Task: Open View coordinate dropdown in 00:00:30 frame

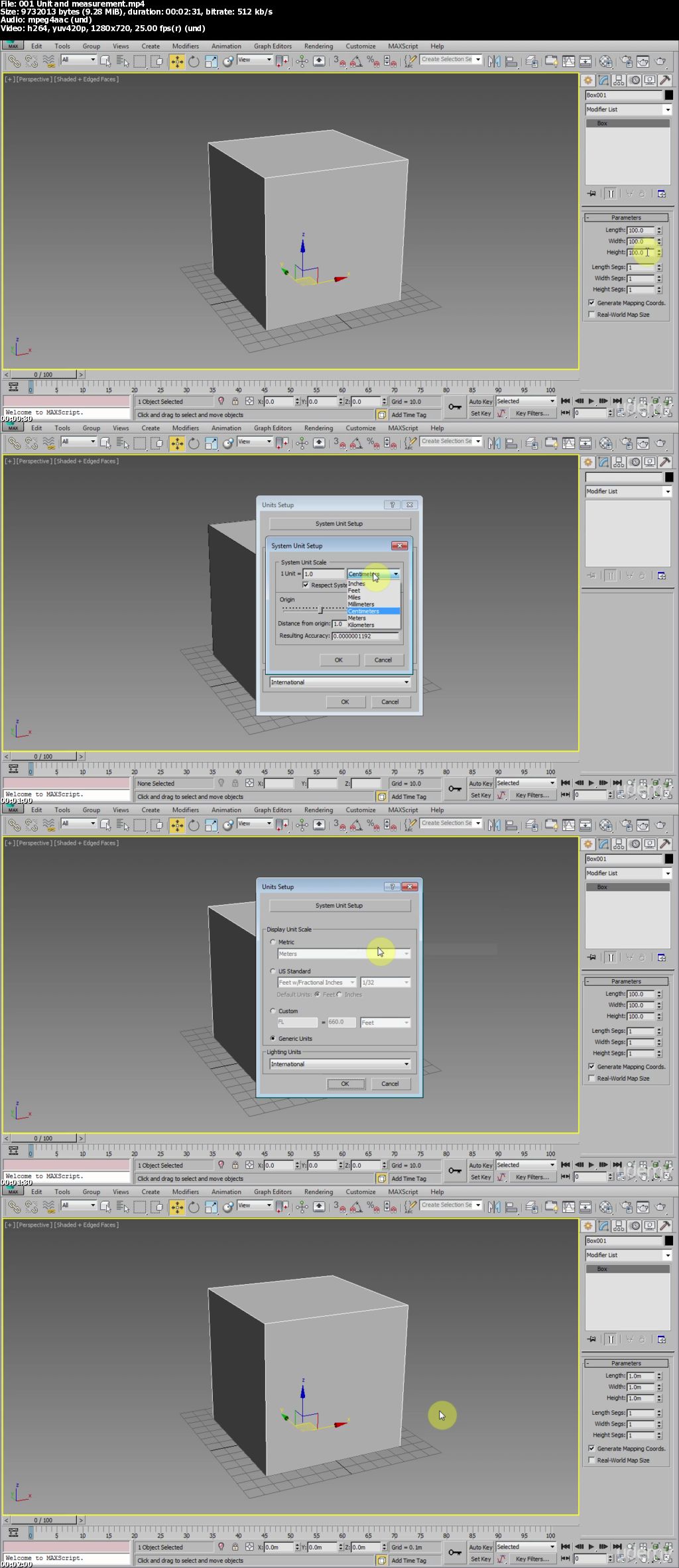Action: click(x=255, y=60)
